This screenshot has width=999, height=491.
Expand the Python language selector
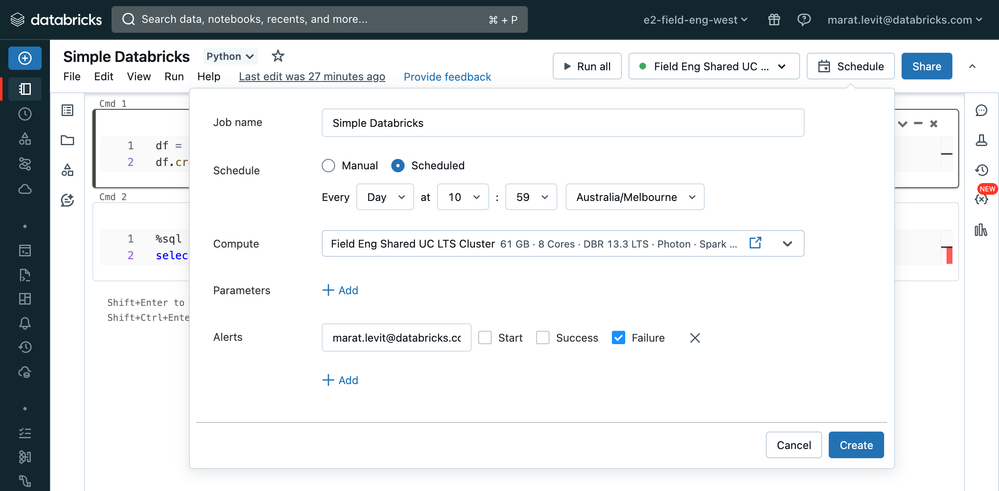(x=230, y=57)
